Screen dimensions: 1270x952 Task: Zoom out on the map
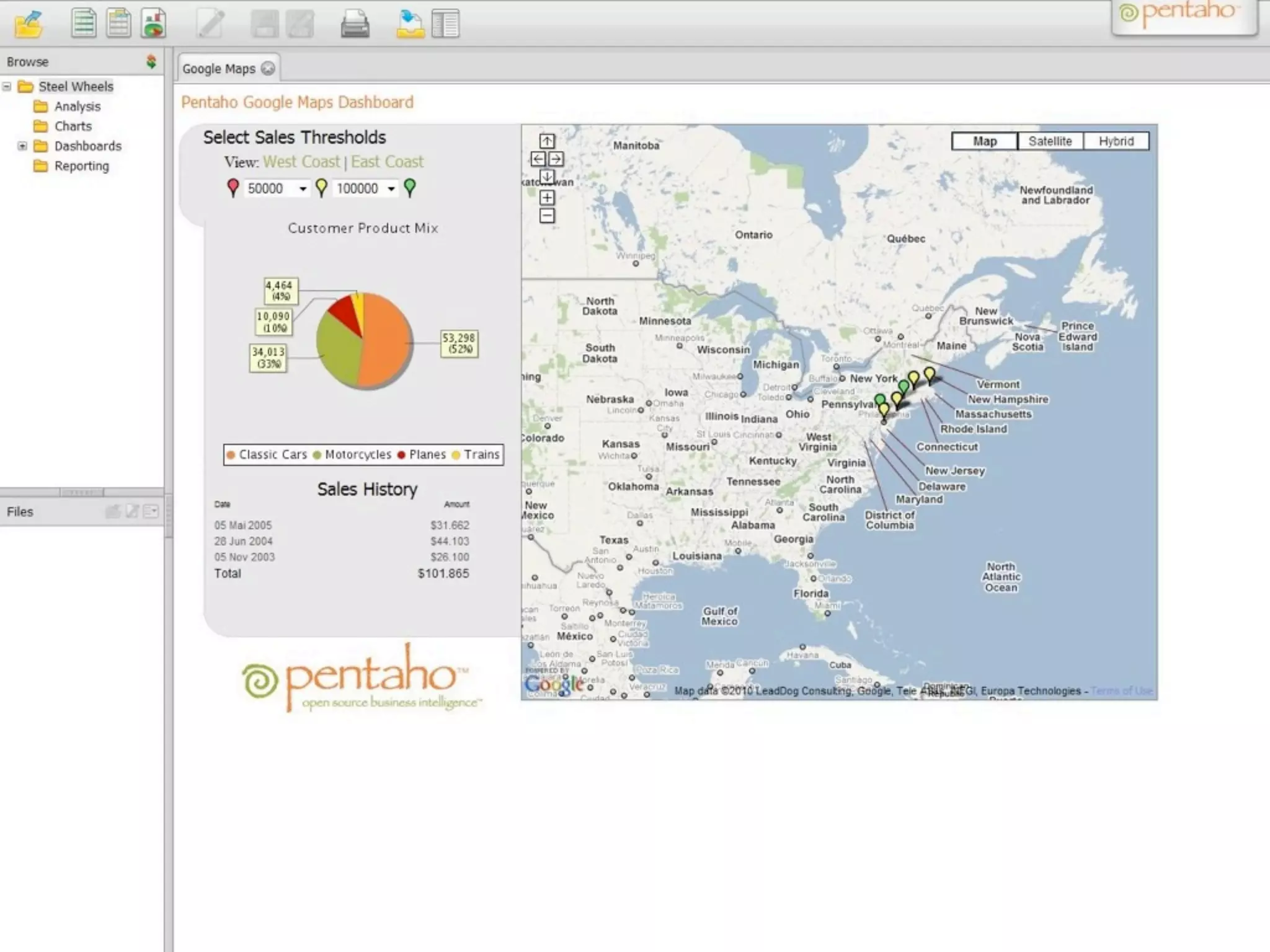[547, 216]
